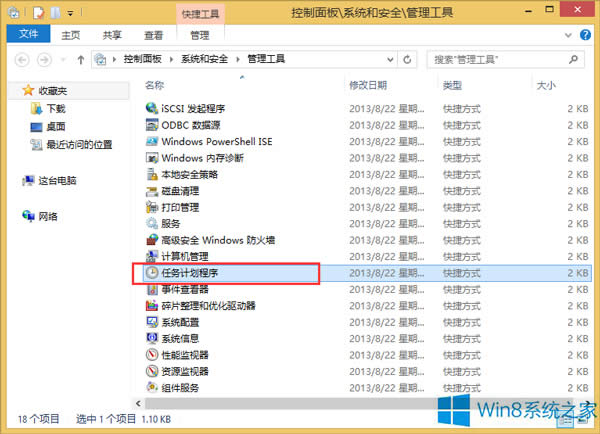Select the 资源监视器 icon
Image resolution: width=600 pixels, height=434 pixels.
coord(152,371)
